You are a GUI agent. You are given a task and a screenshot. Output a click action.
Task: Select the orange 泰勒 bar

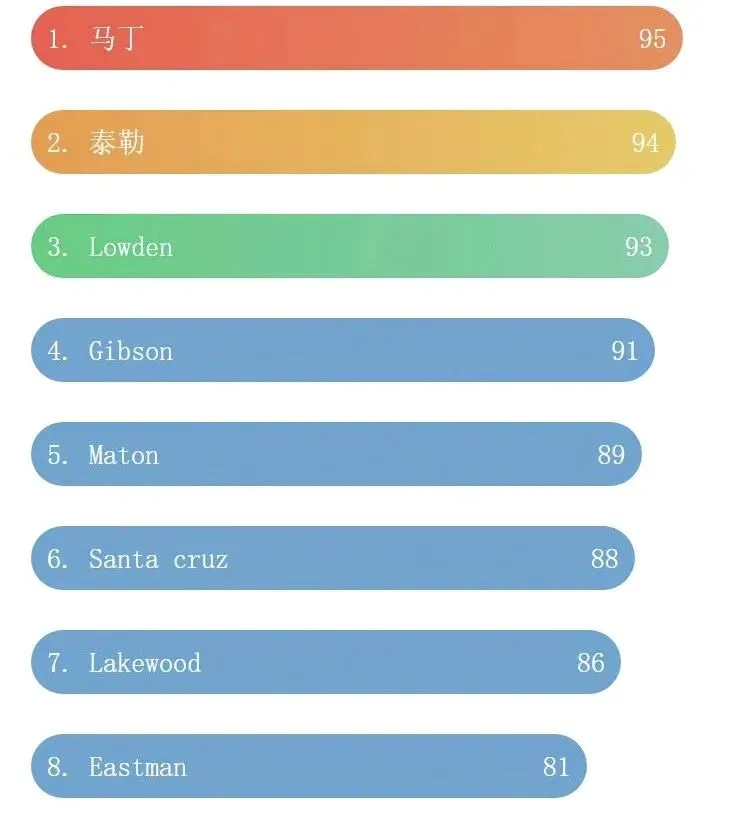pyautogui.click(x=353, y=142)
